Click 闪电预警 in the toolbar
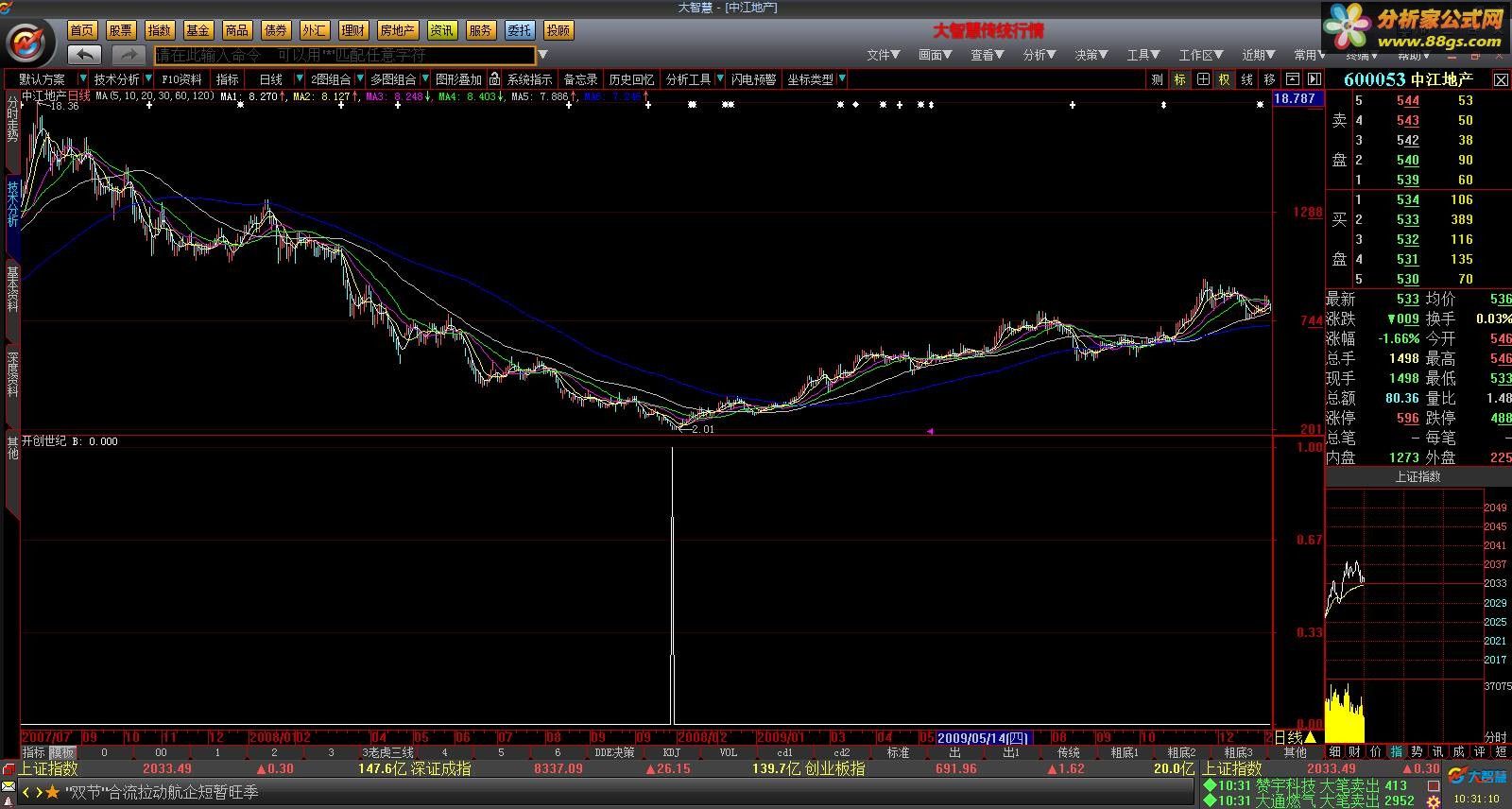Screen dimensions: 1512x809 pos(753,79)
